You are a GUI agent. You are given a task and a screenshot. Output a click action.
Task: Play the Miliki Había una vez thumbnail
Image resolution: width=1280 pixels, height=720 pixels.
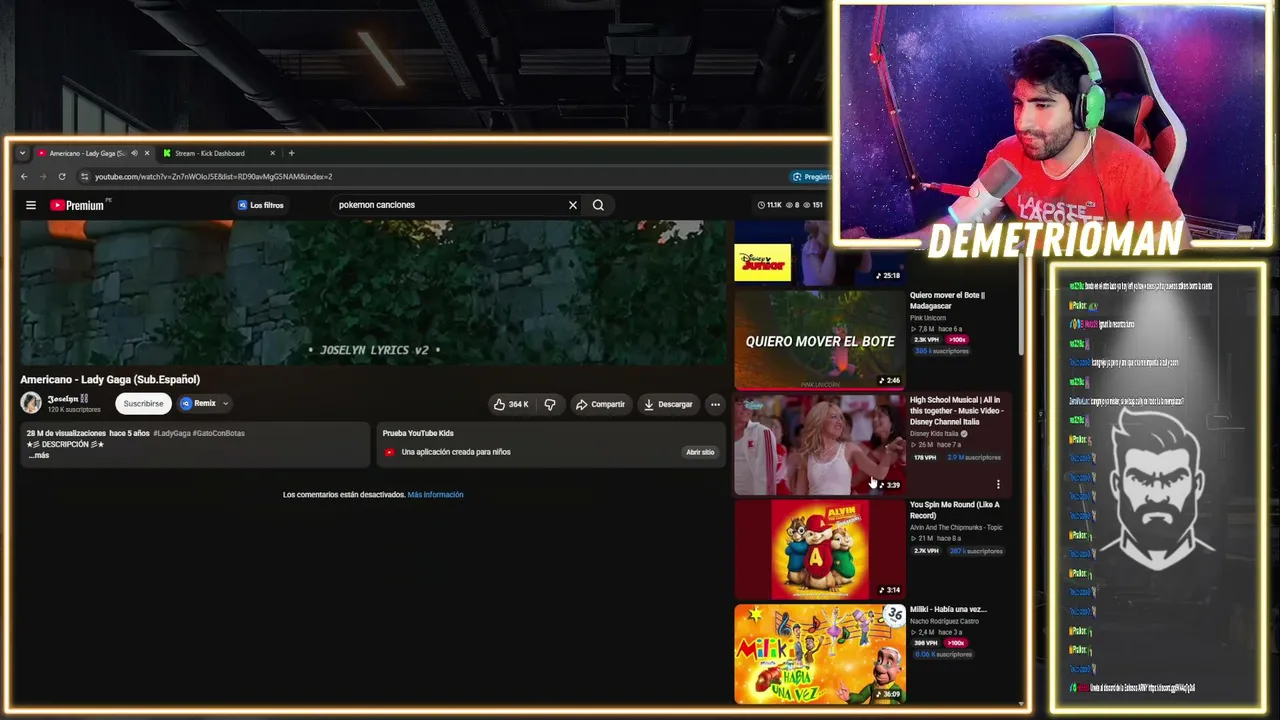click(x=820, y=654)
